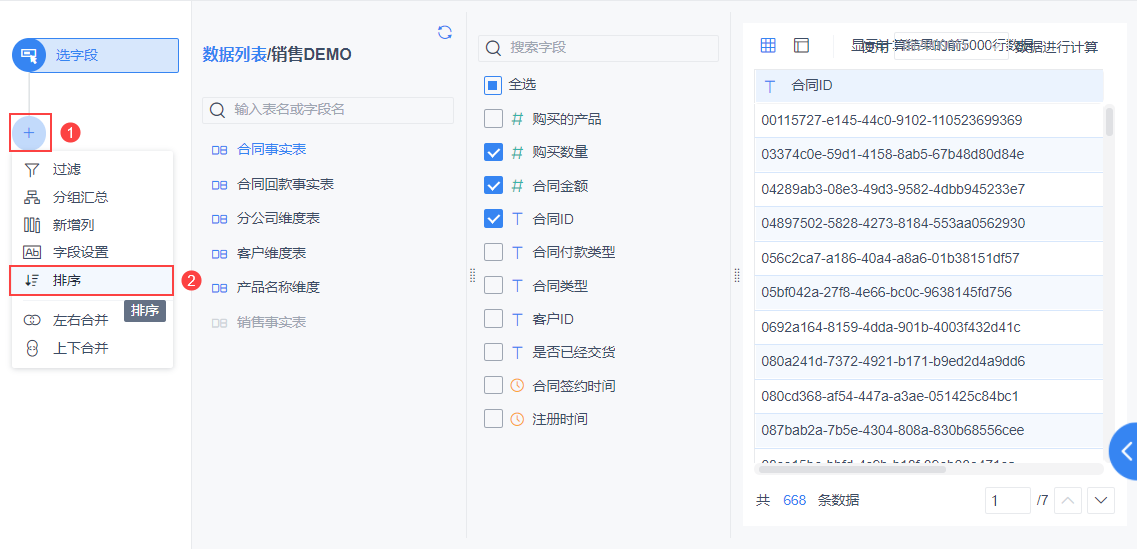Check the 购买的产品 field
This screenshot has height=549, width=1137.
pyautogui.click(x=493, y=119)
